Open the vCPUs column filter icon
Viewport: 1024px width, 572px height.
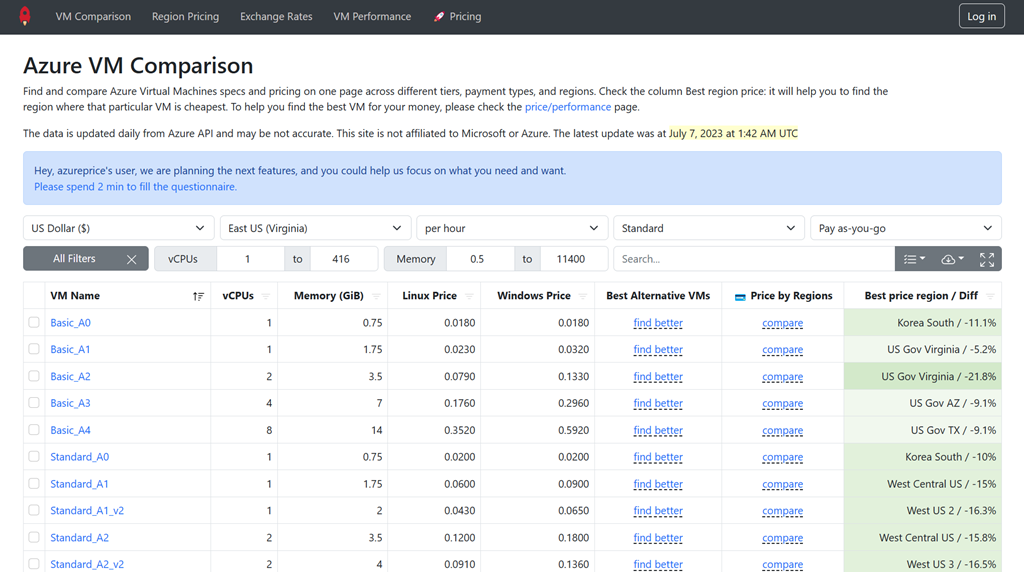click(x=263, y=296)
